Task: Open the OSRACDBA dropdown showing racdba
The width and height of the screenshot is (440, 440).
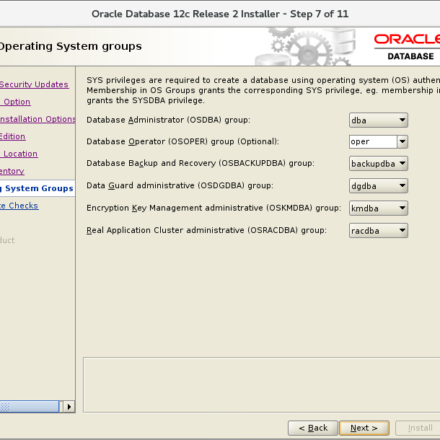Action: pos(378,231)
